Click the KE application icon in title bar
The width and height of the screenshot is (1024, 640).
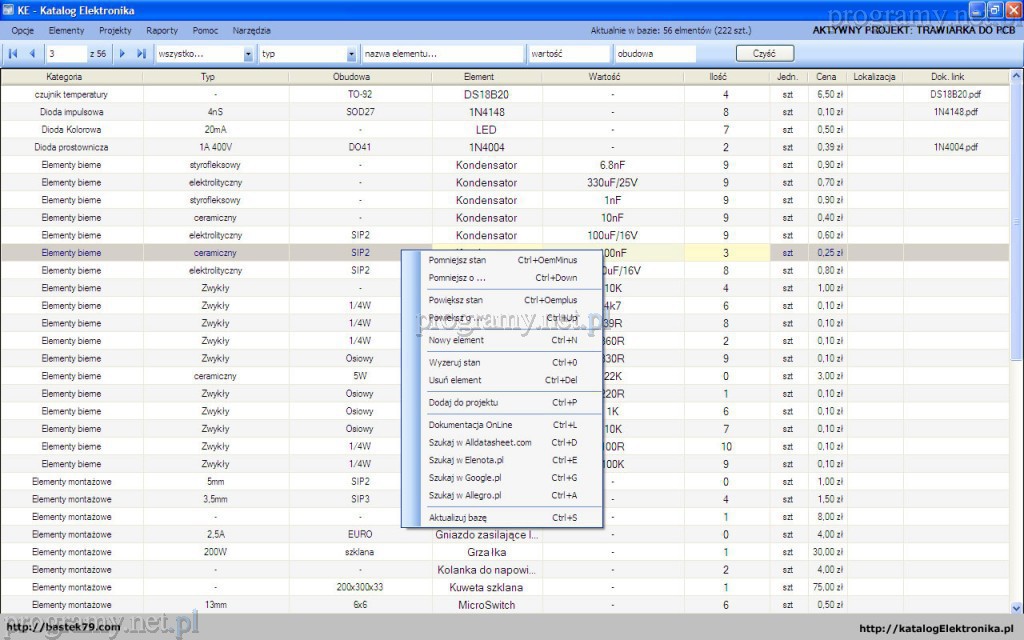[x=9, y=11]
